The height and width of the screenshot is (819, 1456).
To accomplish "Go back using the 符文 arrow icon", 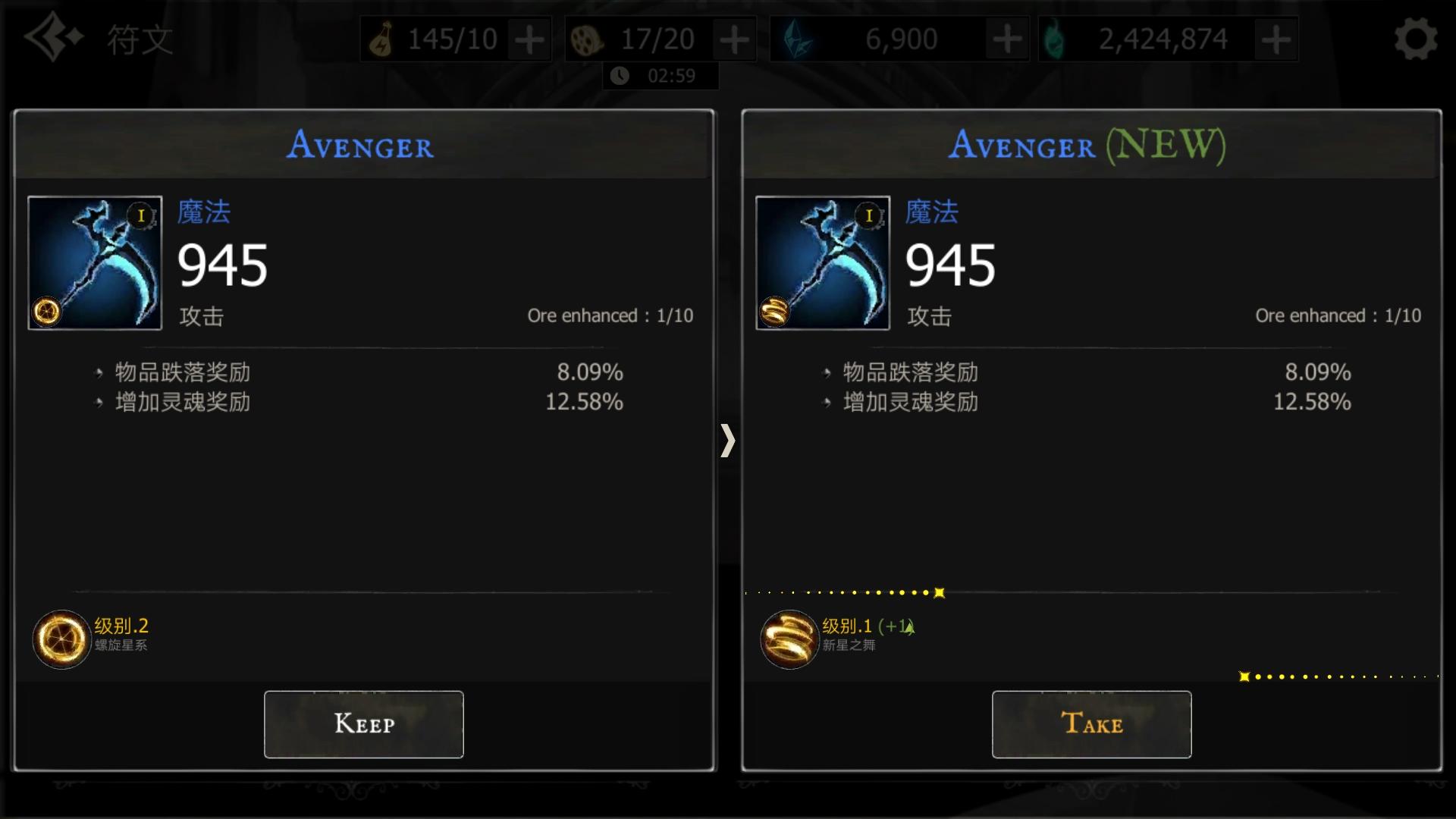I will [x=52, y=36].
